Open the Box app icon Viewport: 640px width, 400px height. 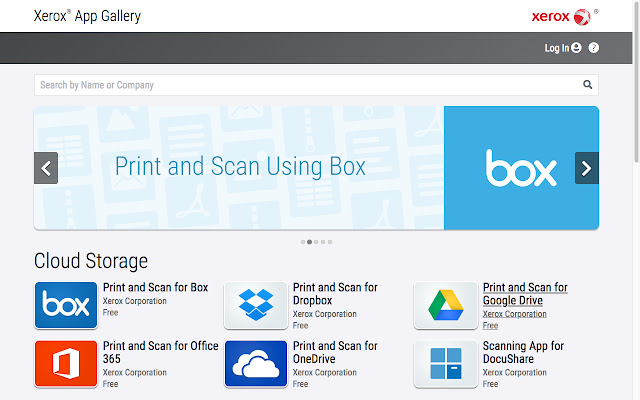tap(66, 305)
